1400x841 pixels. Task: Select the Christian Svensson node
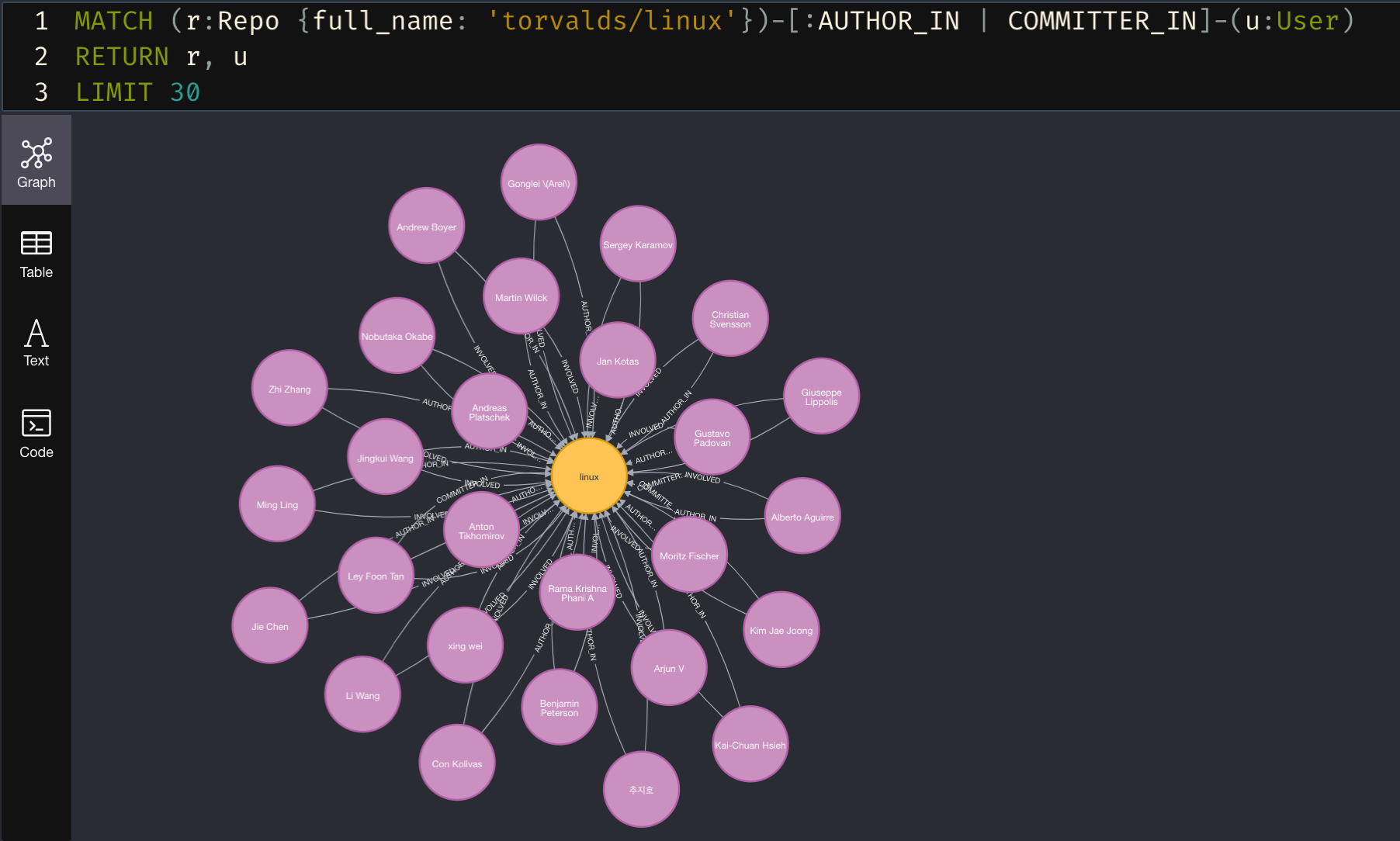(730, 318)
